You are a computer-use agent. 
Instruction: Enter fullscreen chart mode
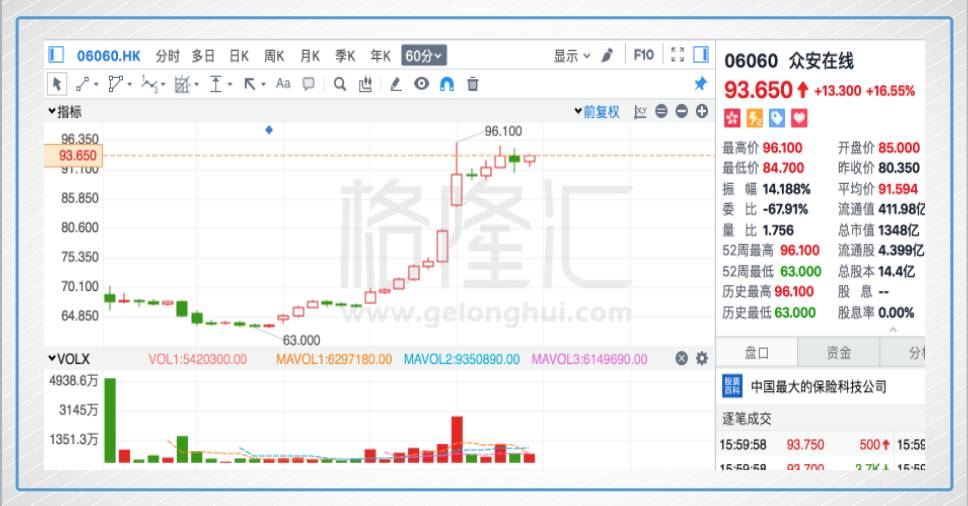tap(677, 55)
